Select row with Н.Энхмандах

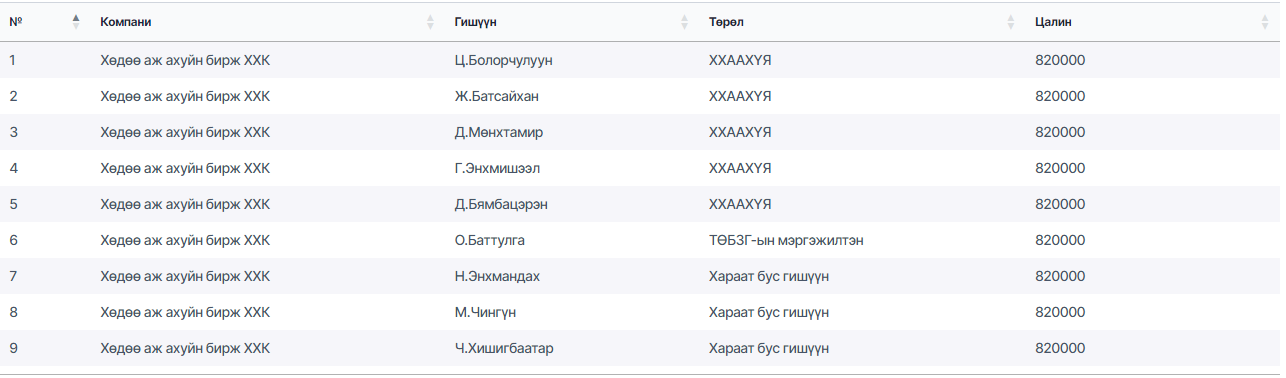pyautogui.click(x=640, y=276)
